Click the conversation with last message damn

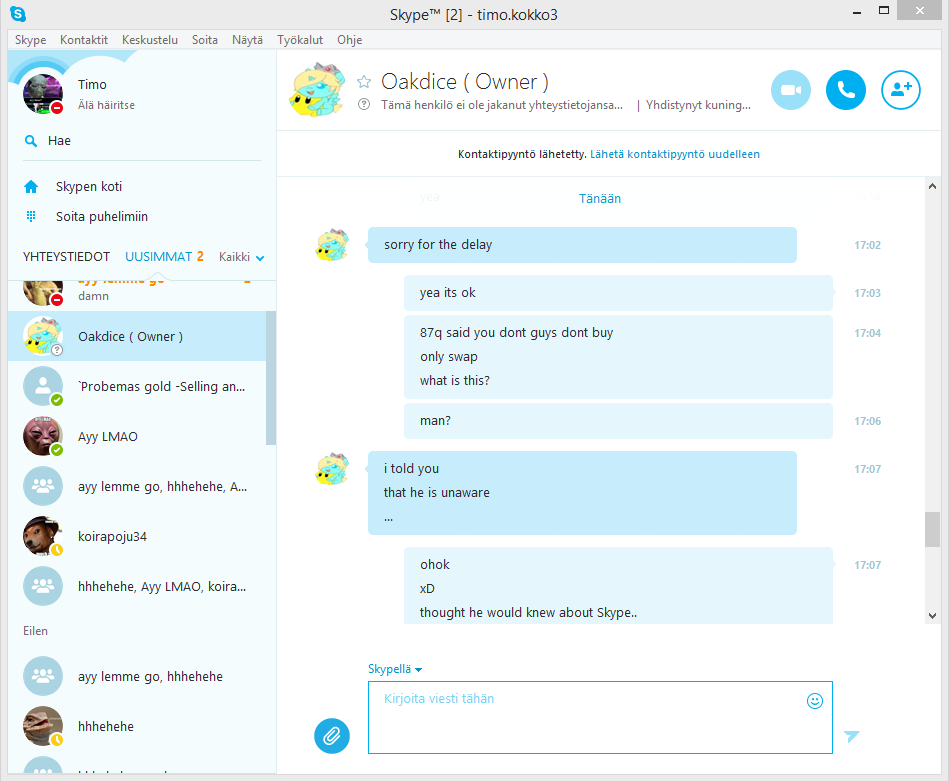[137, 295]
